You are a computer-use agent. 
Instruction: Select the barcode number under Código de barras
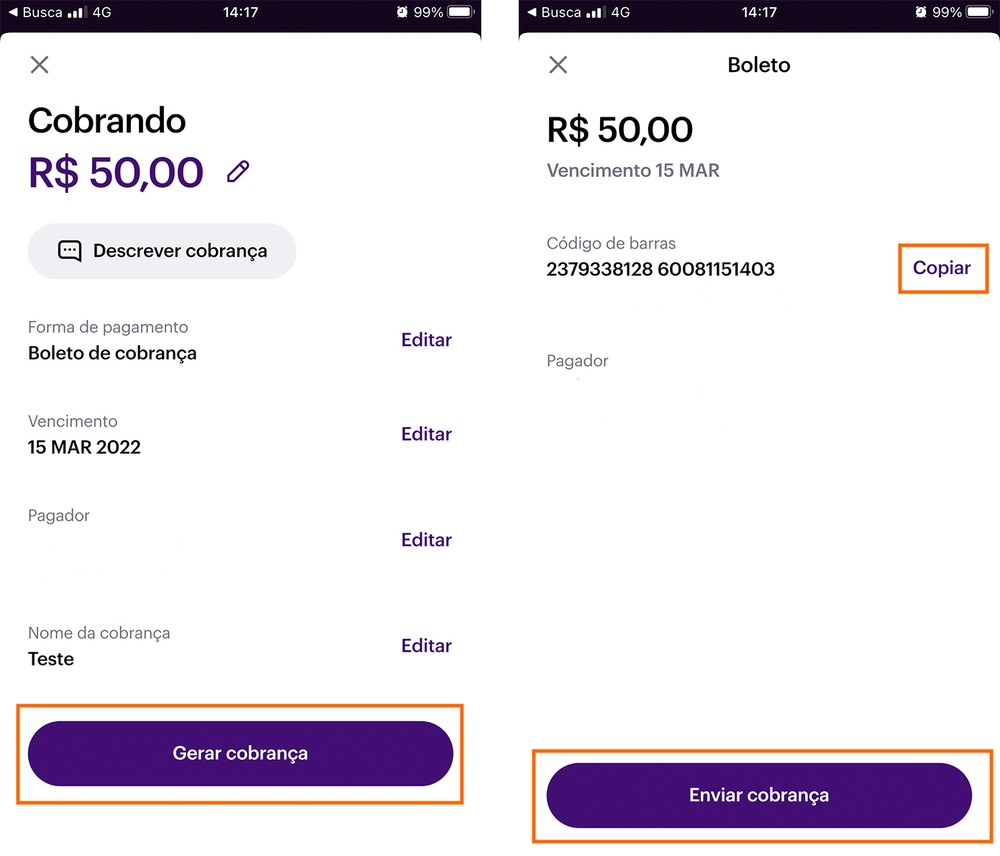660,269
